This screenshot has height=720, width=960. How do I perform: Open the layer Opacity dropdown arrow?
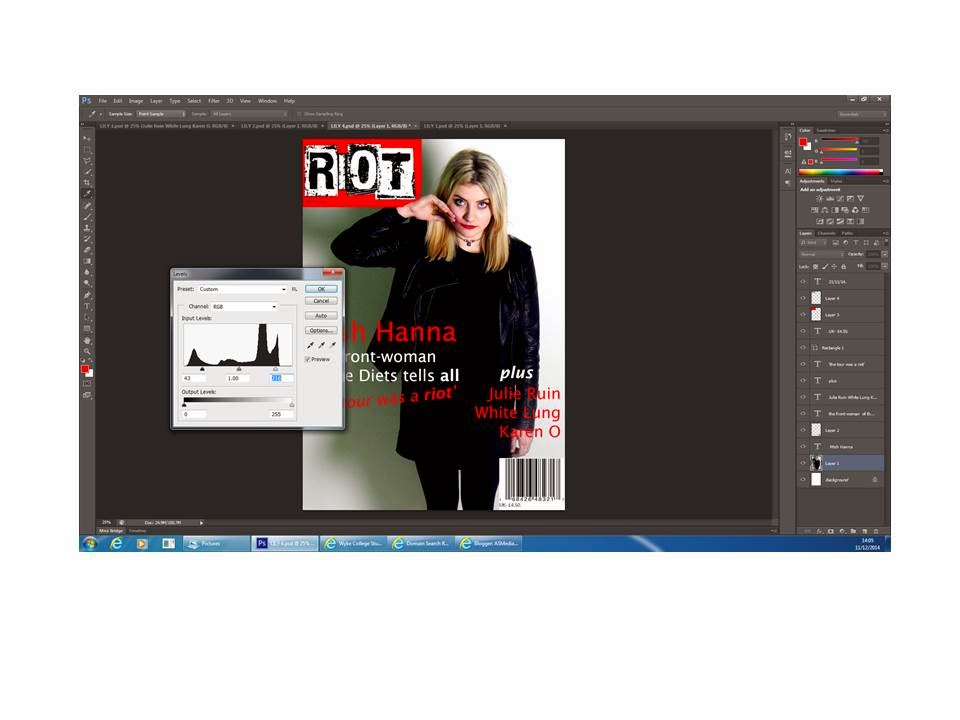[885, 254]
